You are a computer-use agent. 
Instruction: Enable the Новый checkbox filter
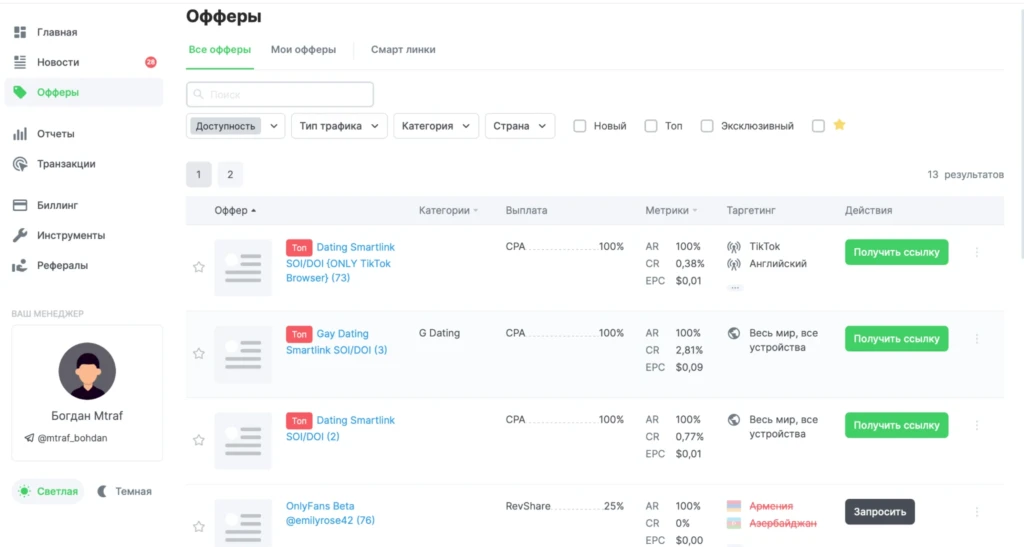click(579, 126)
